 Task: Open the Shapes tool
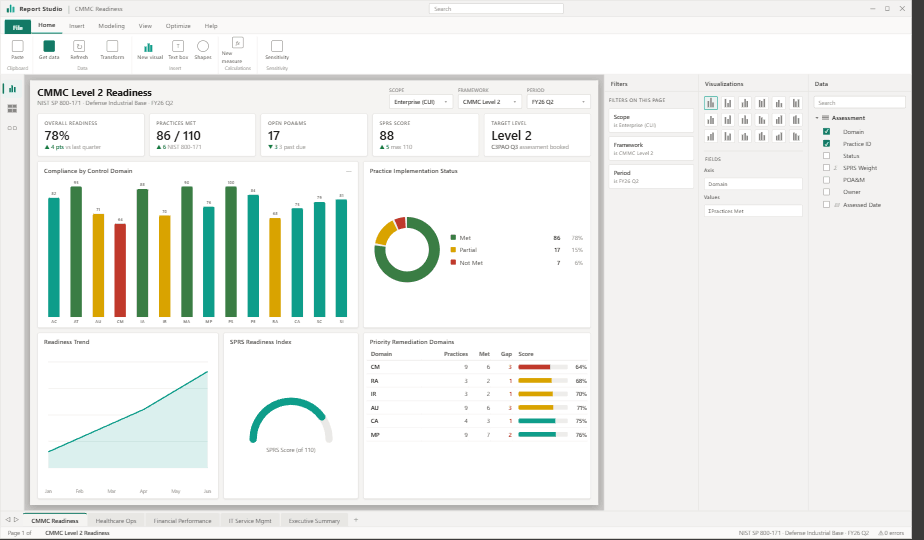203,46
